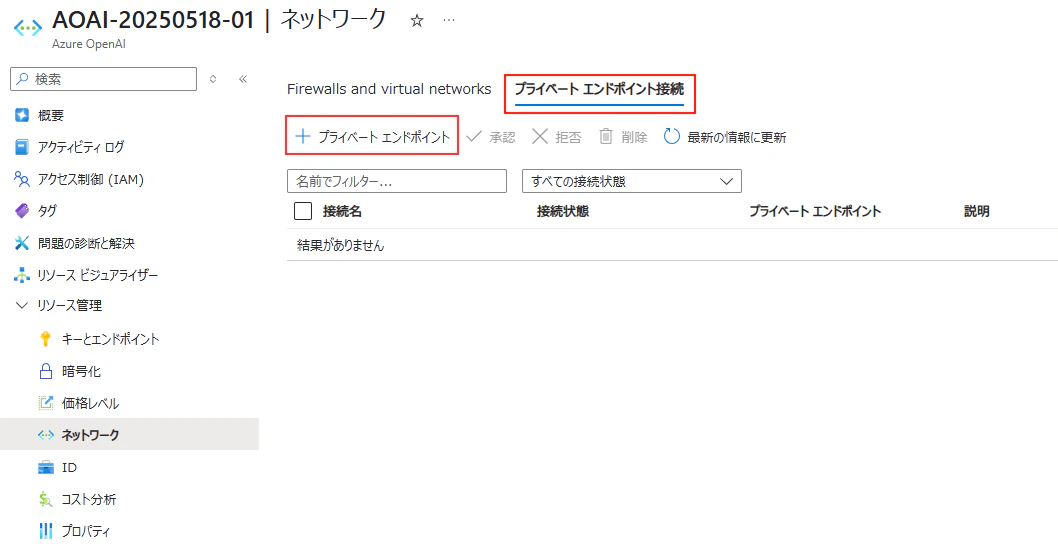Sort by the 接続名 column header
The height and width of the screenshot is (547, 1058).
[x=343, y=211]
